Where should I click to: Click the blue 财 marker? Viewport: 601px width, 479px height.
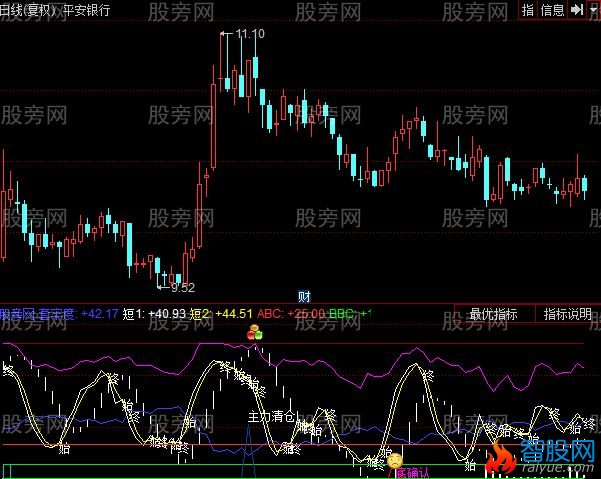[x=304, y=296]
